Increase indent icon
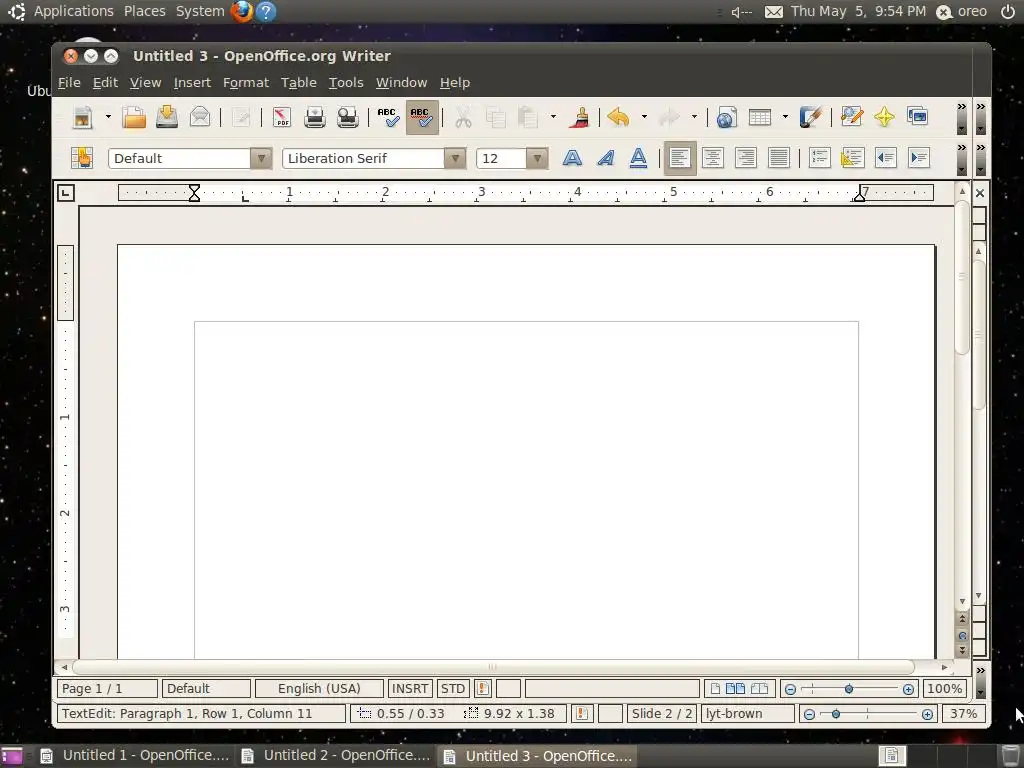 coord(918,158)
